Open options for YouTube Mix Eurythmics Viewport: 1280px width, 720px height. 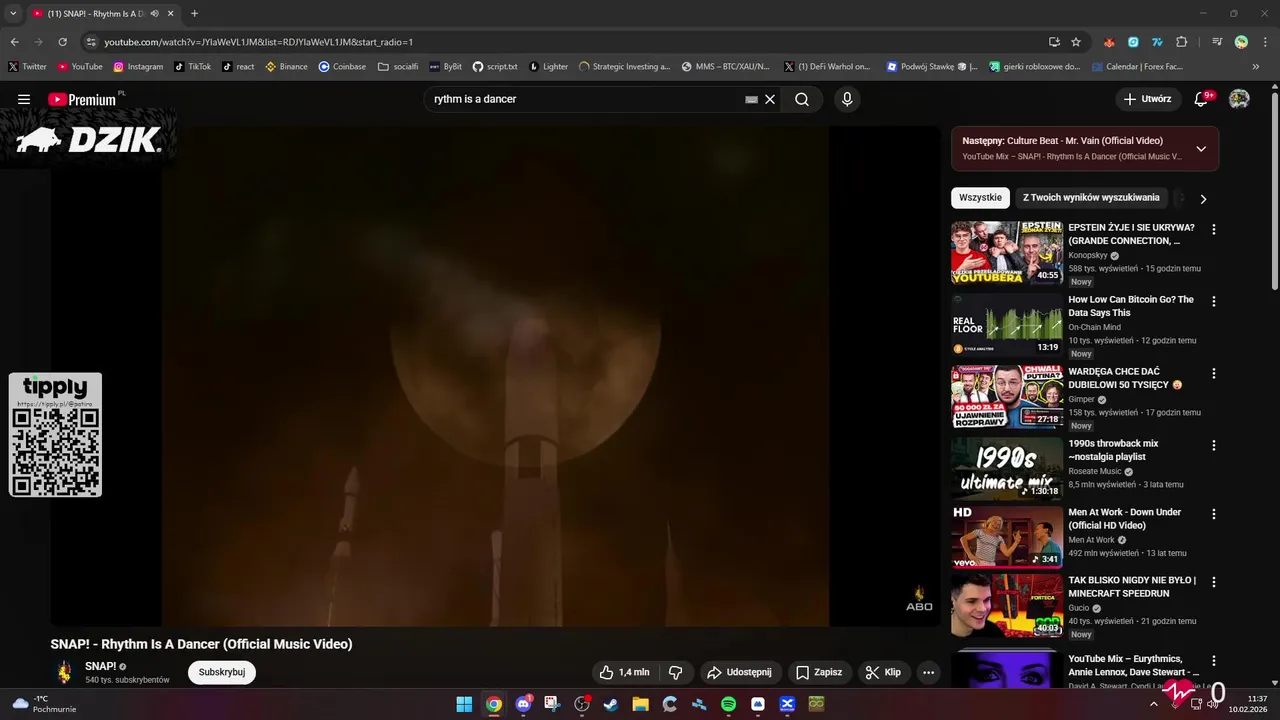tap(1214, 661)
